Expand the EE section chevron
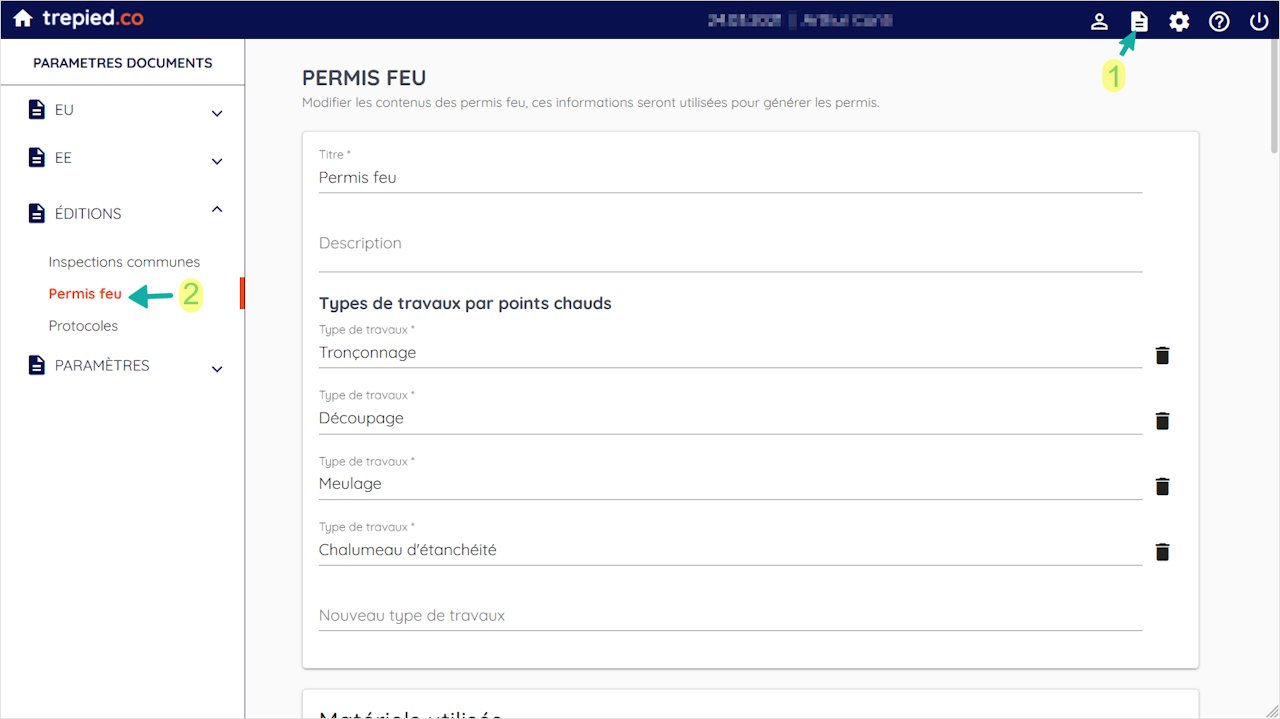Image resolution: width=1280 pixels, height=719 pixels. coord(217,161)
